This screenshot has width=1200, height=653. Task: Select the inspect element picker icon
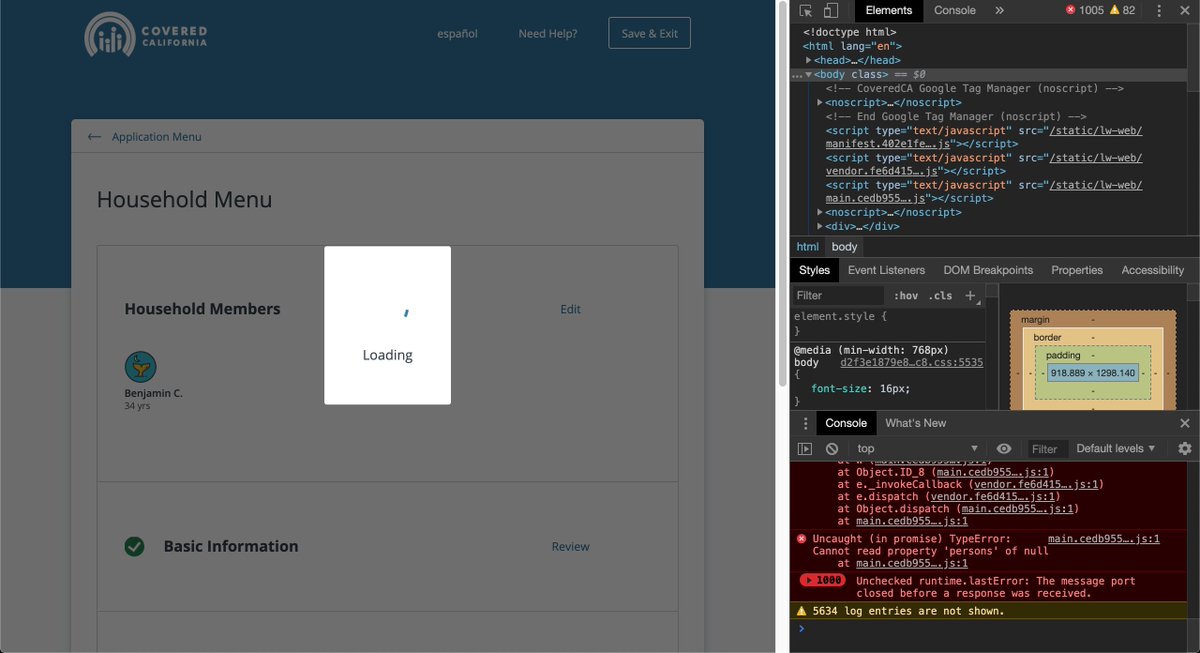tap(807, 10)
